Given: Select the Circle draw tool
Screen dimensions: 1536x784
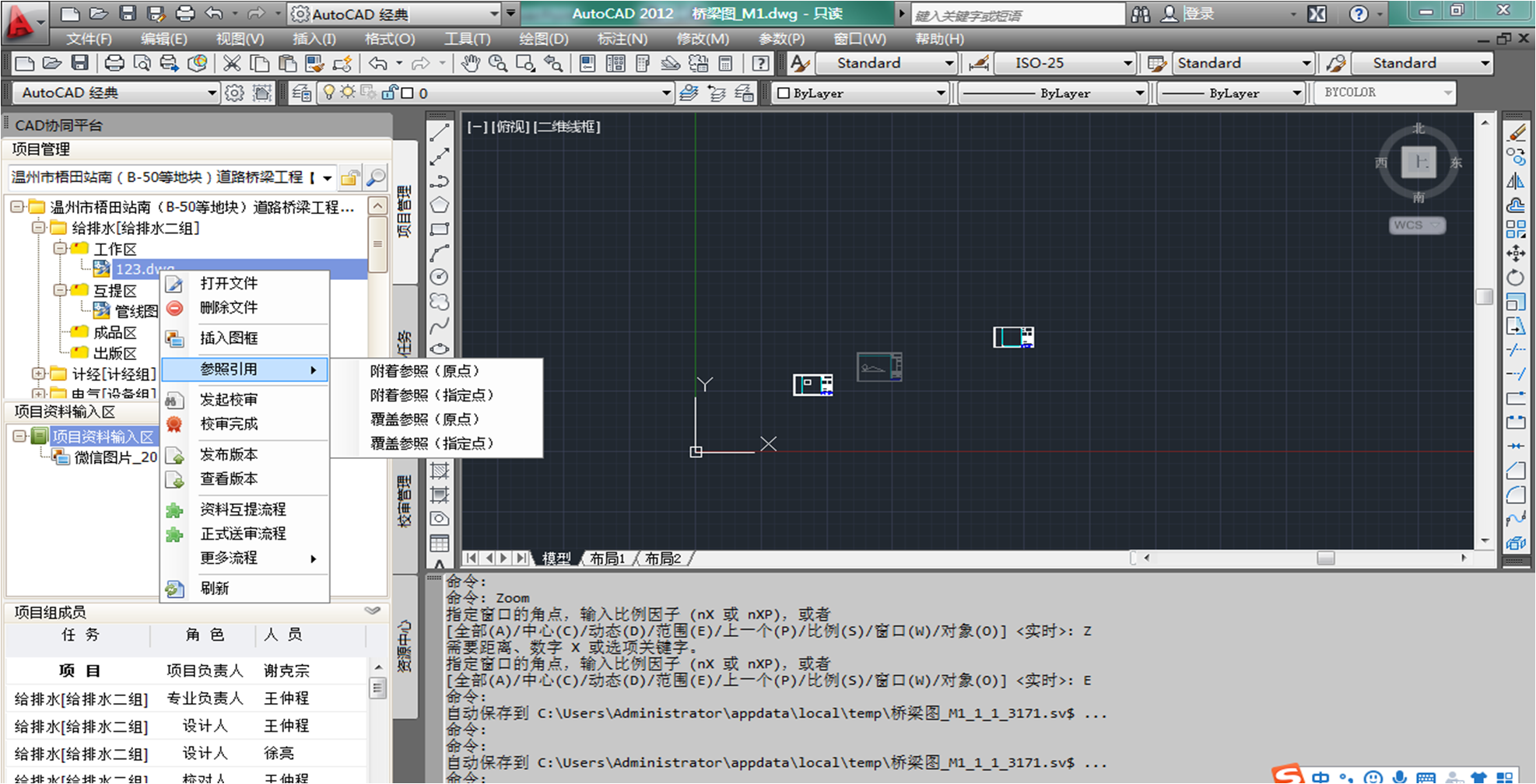Looking at the screenshot, I should coord(440,278).
